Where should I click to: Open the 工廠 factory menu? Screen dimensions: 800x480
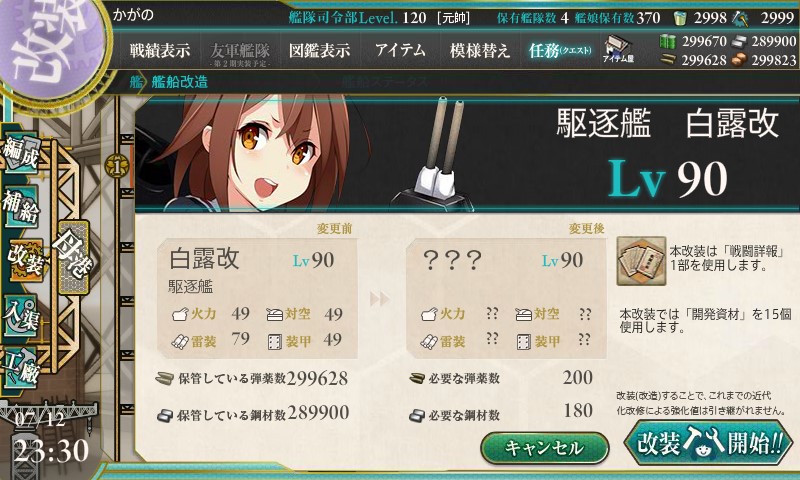point(21,368)
